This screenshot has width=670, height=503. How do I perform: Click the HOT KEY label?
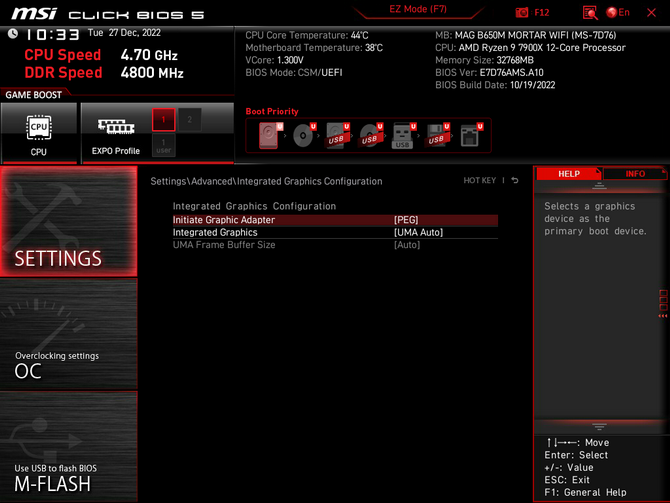tap(479, 181)
